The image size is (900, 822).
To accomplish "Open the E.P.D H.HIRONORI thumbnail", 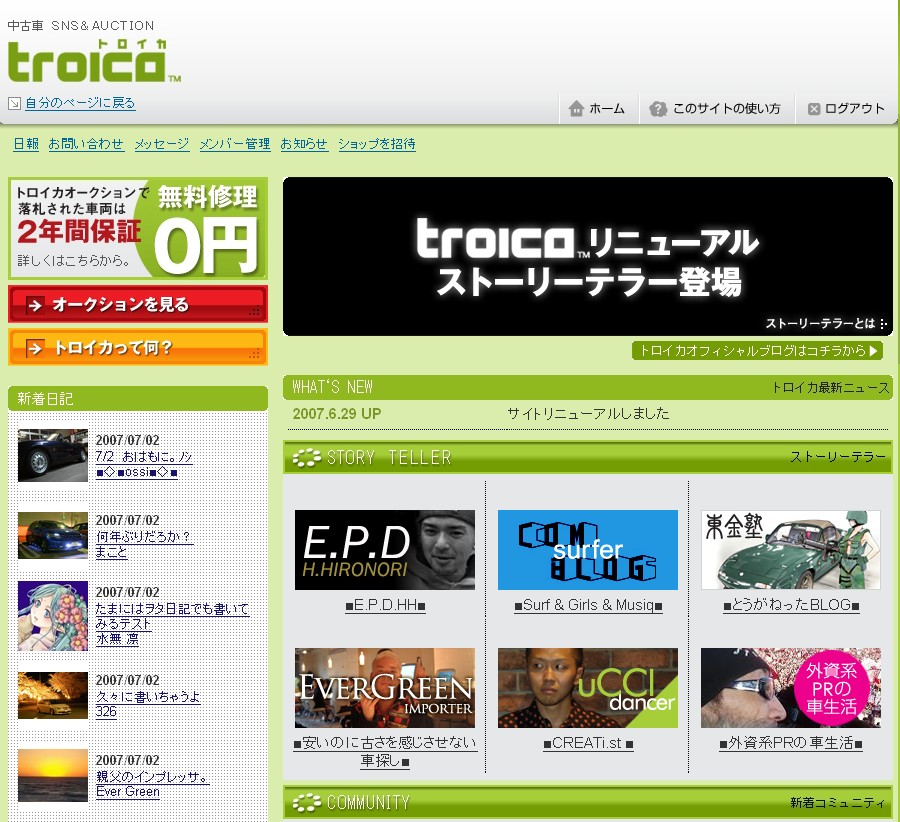I will tap(385, 550).
